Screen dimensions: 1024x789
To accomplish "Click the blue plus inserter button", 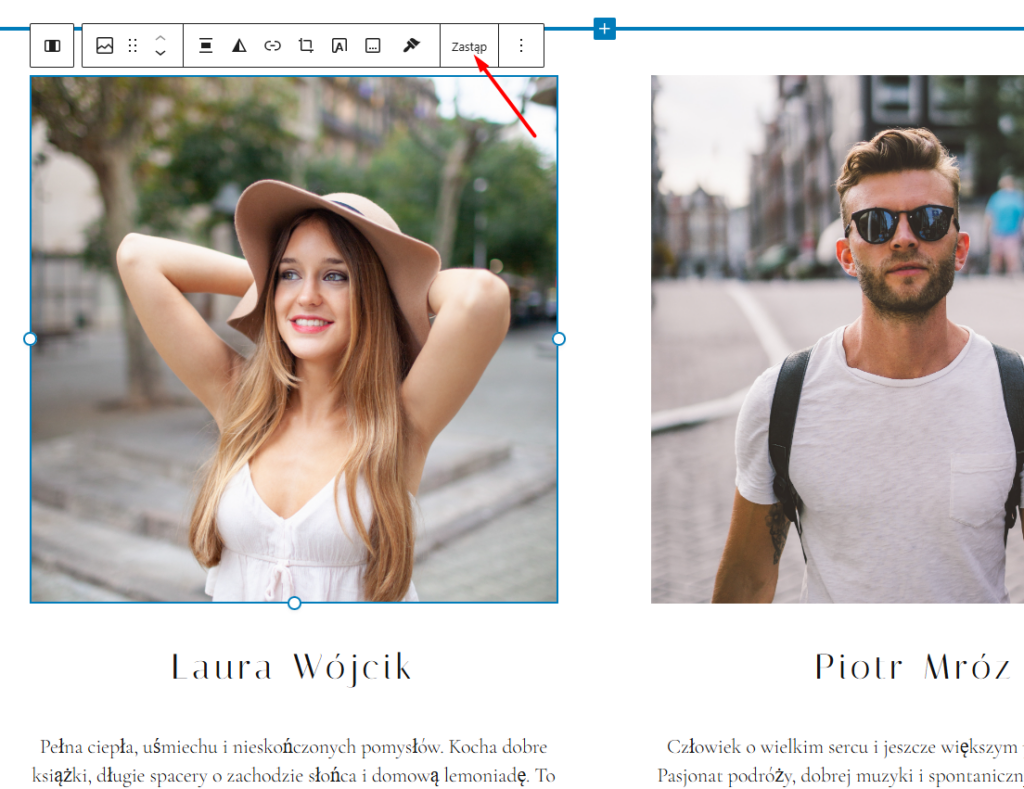I will 604,28.
